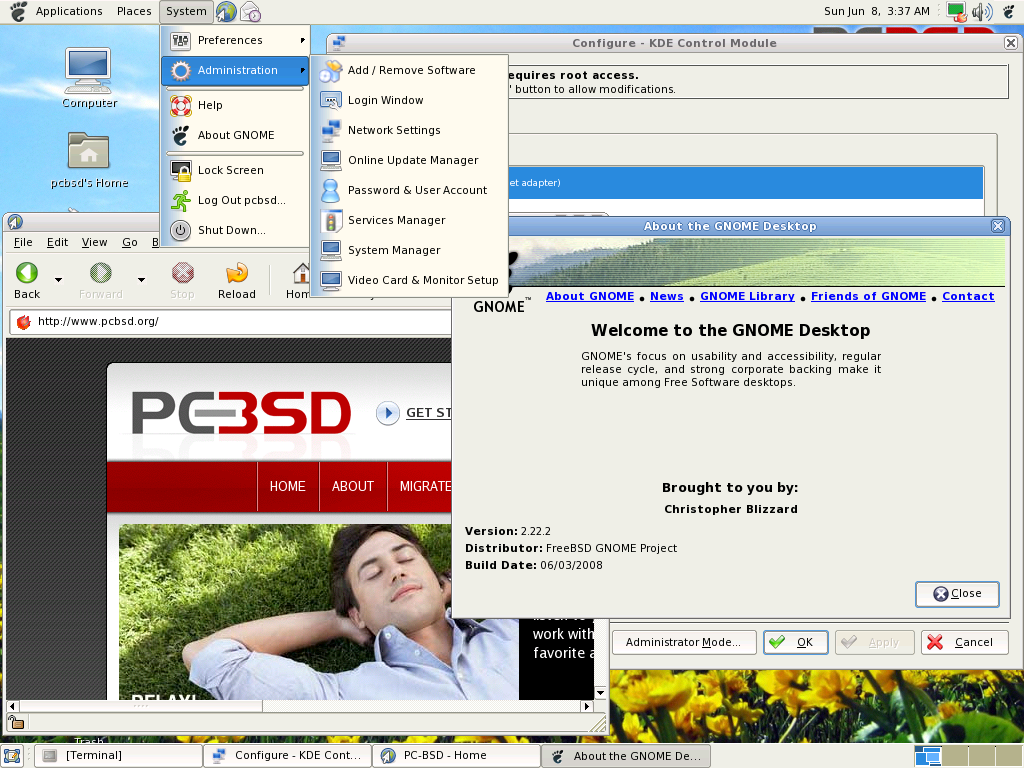Expand the Preferences submenu

click(235, 40)
